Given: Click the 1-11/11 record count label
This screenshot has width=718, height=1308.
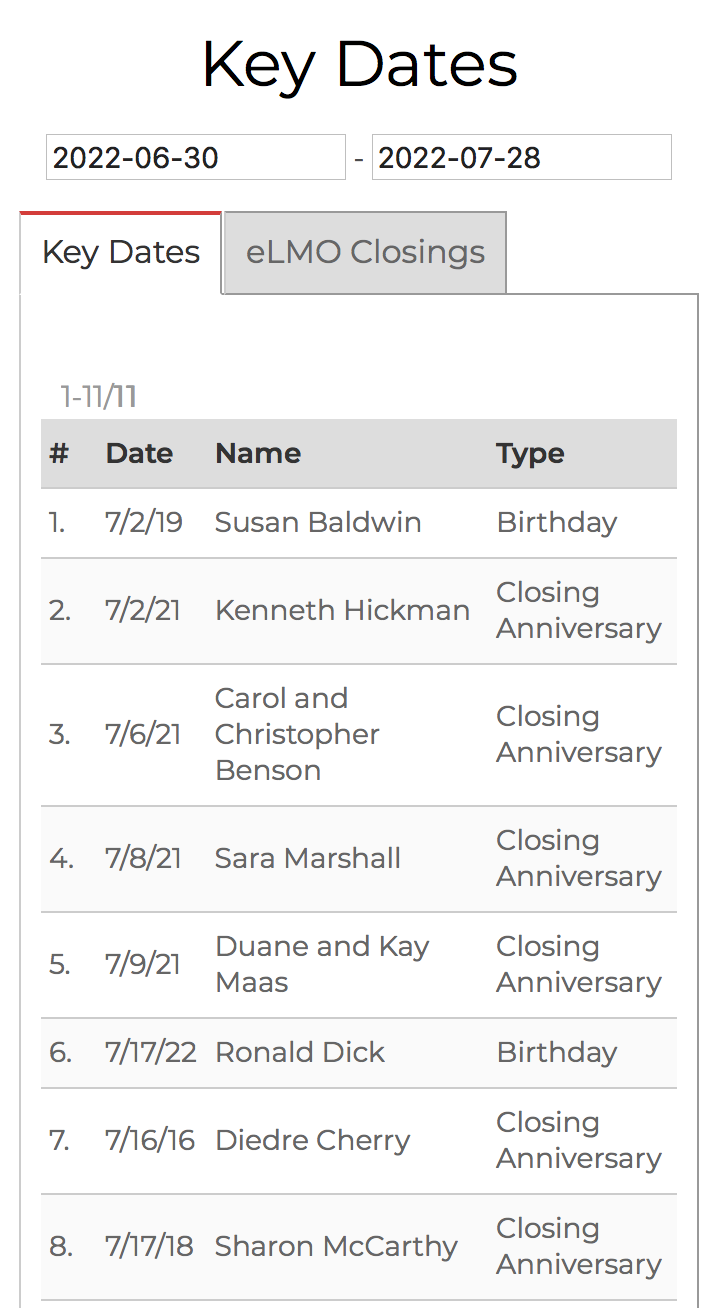Looking at the screenshot, I should pyautogui.click(x=97, y=397).
